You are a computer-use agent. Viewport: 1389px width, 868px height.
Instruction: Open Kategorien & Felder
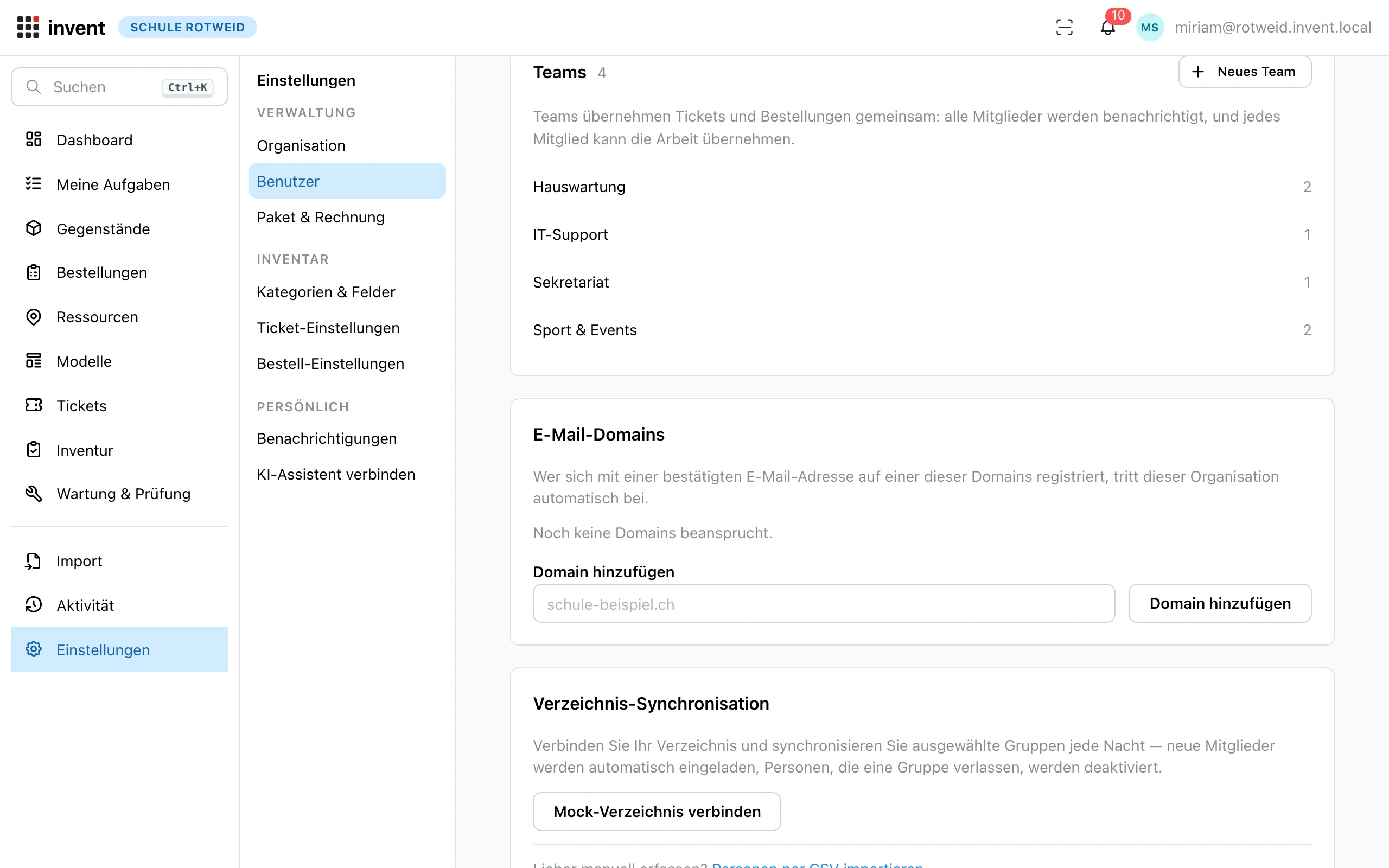click(347, 292)
